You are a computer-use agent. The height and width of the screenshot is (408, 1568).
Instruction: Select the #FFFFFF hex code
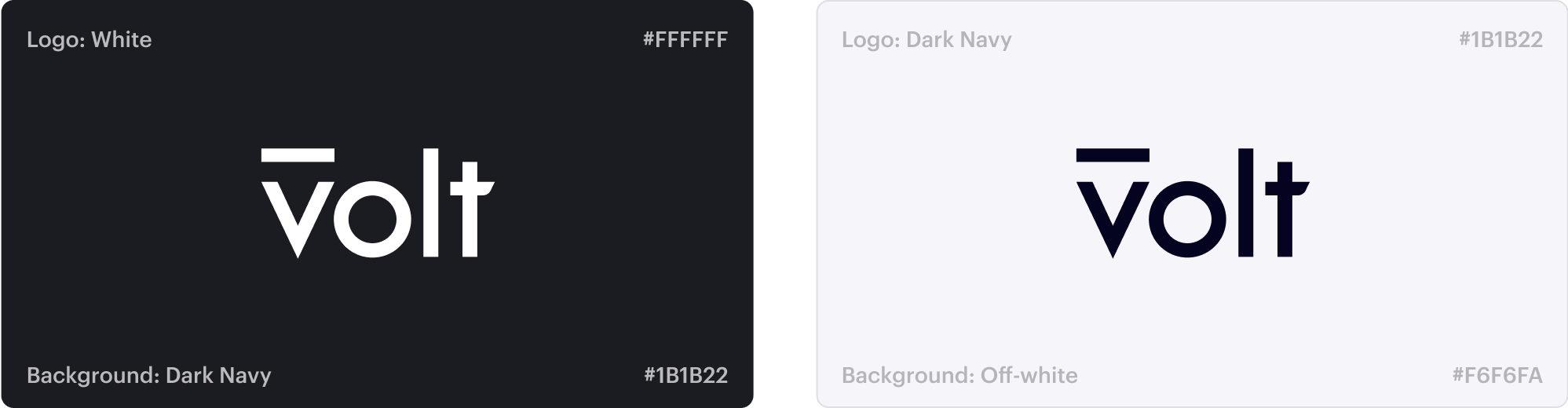tap(685, 40)
